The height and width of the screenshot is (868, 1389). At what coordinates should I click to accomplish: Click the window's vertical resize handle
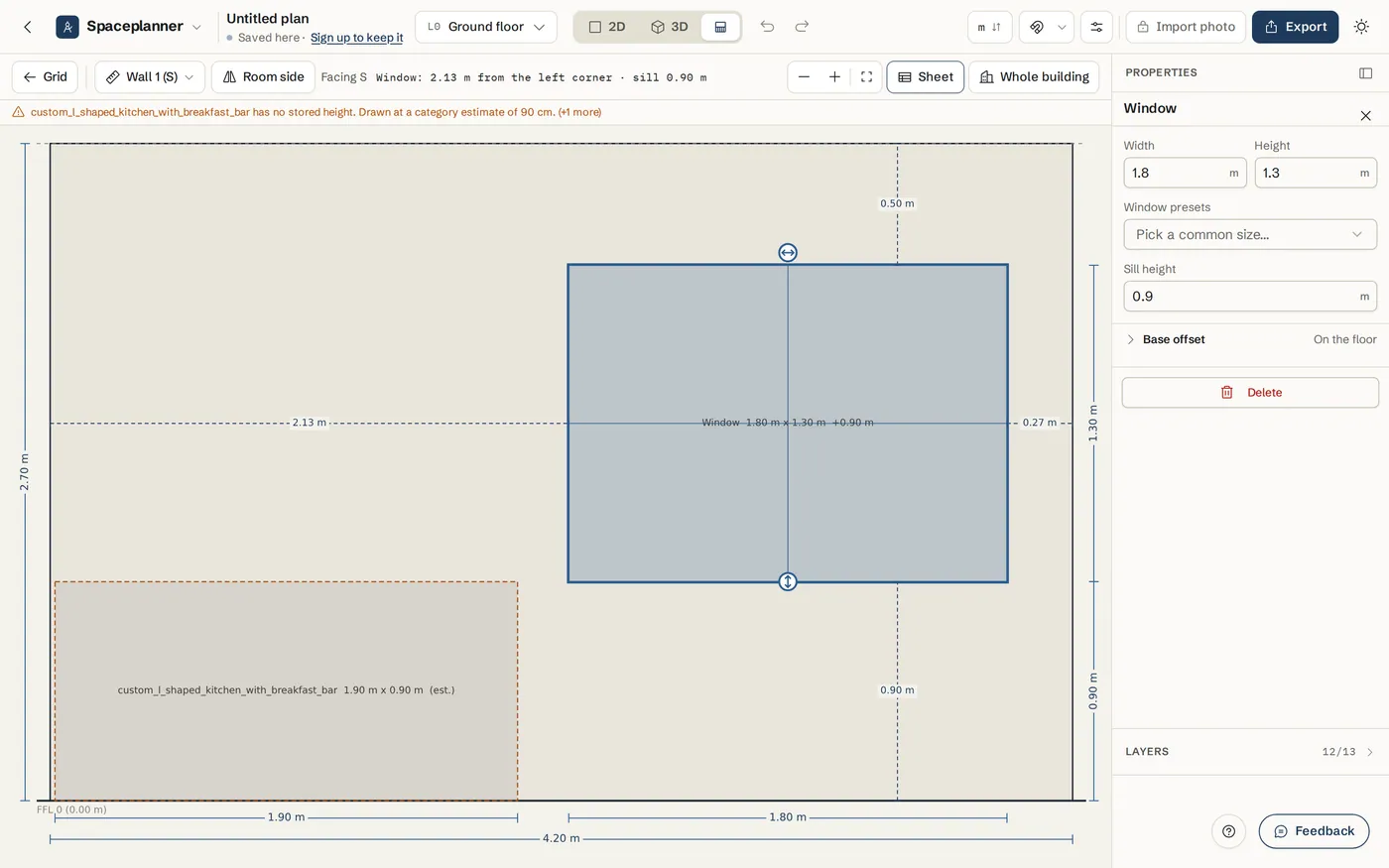(x=788, y=582)
